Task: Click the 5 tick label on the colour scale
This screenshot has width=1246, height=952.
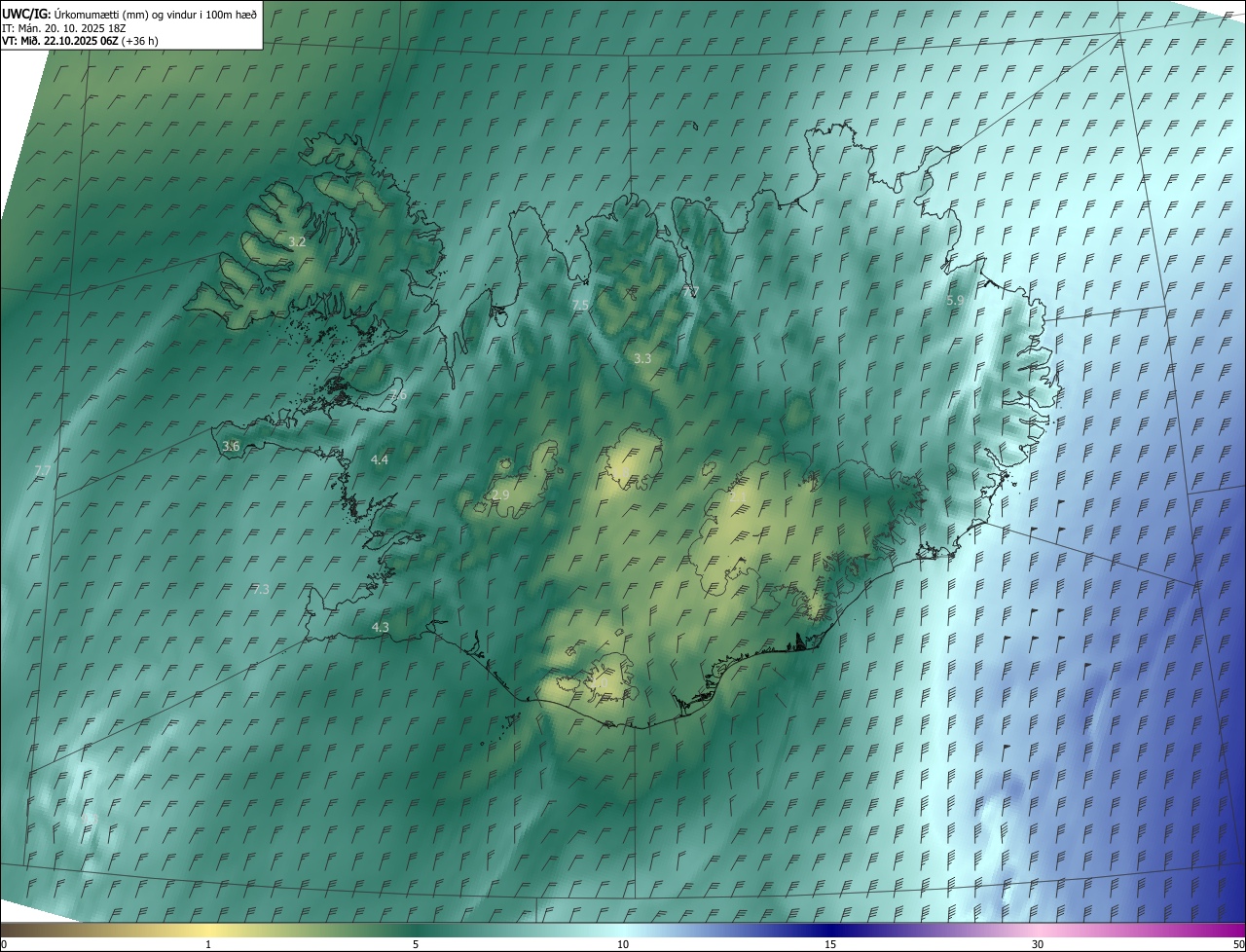Action: [416, 944]
